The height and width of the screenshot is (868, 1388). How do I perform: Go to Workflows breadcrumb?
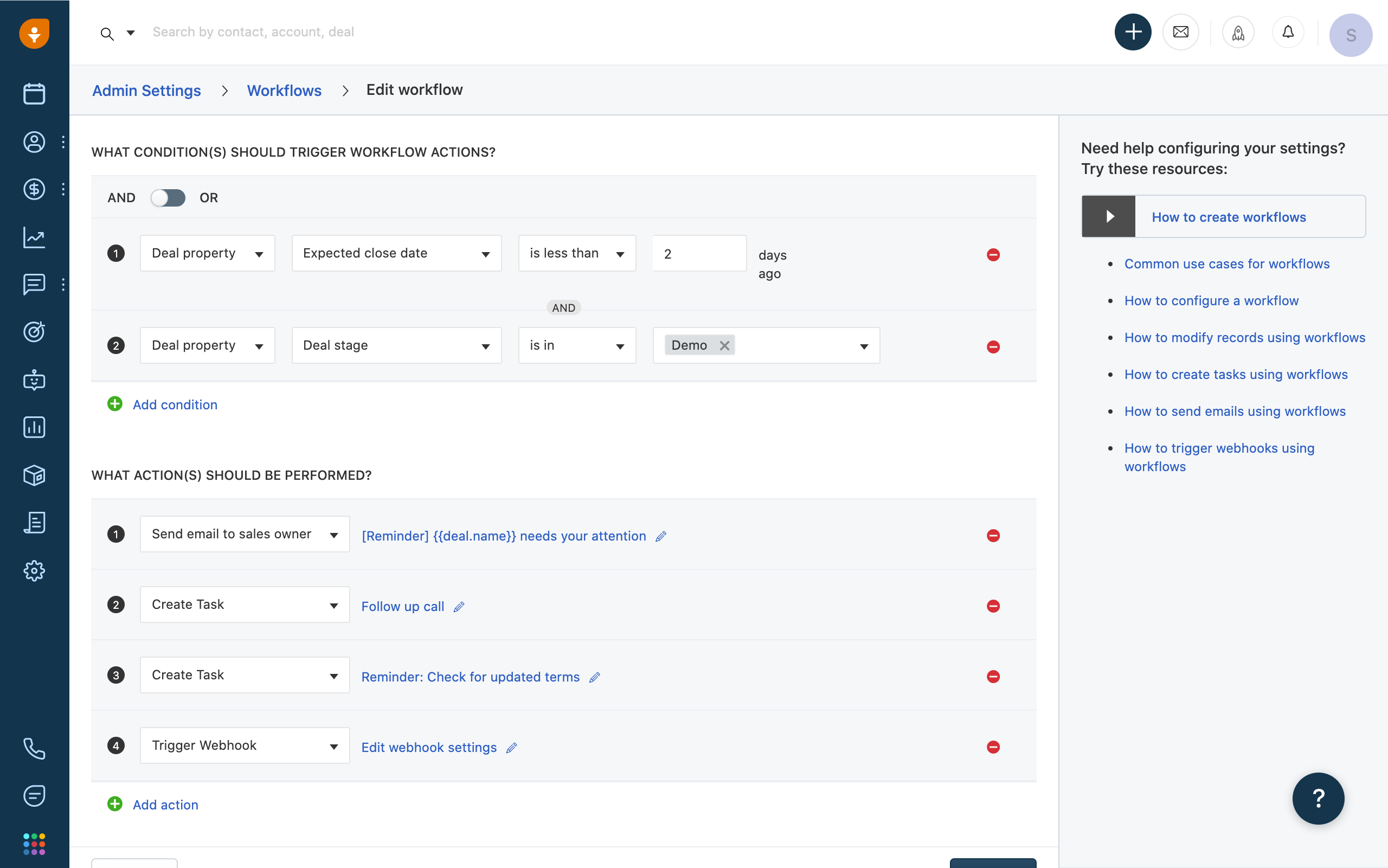(x=284, y=90)
